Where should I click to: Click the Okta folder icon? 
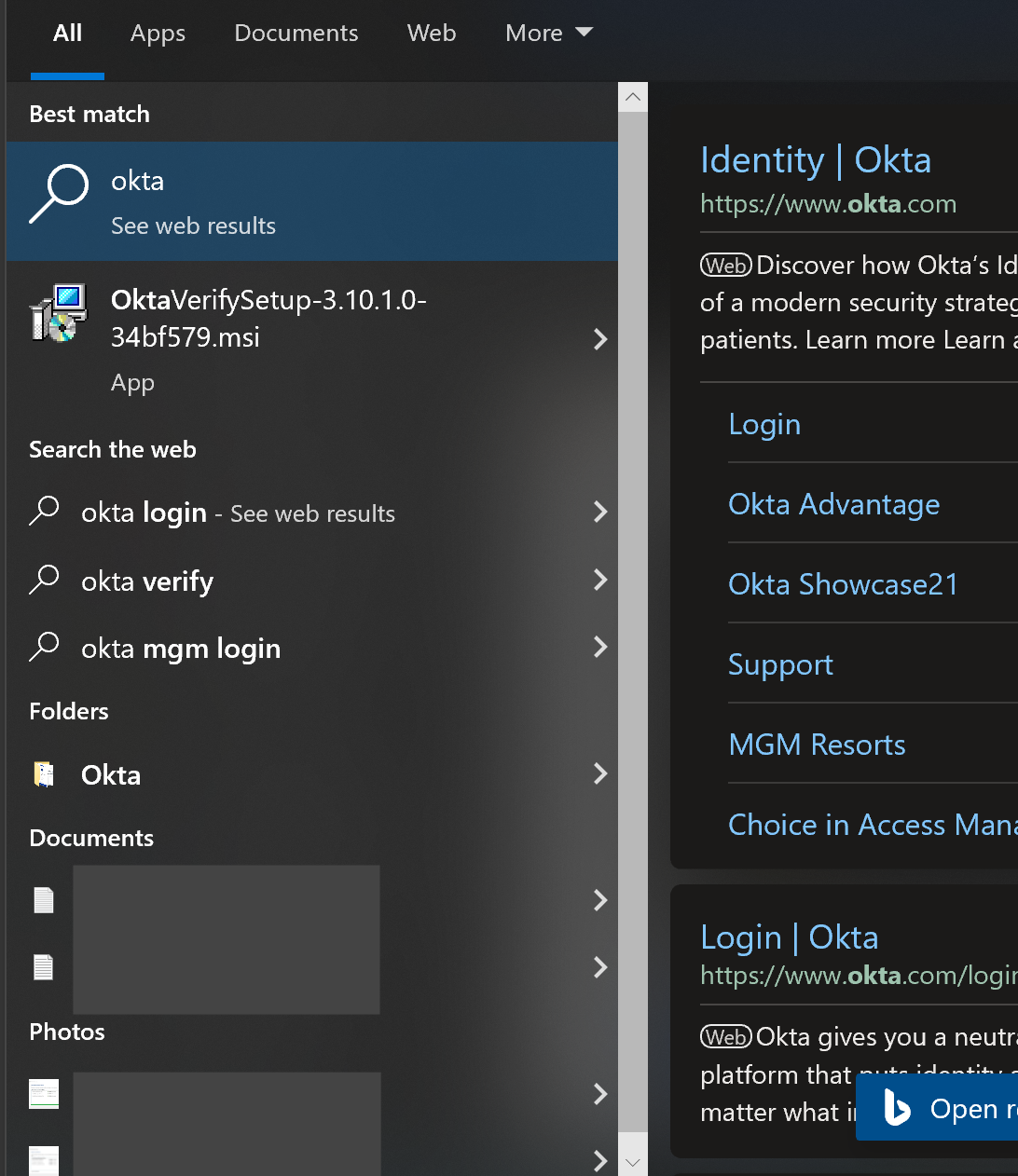pyautogui.click(x=44, y=774)
